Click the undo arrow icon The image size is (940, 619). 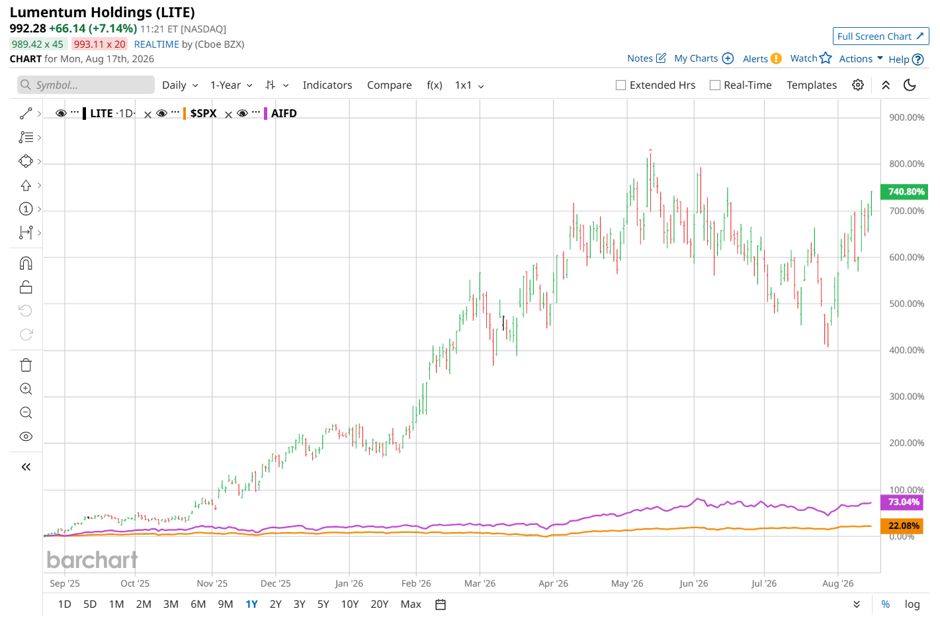click(26, 310)
